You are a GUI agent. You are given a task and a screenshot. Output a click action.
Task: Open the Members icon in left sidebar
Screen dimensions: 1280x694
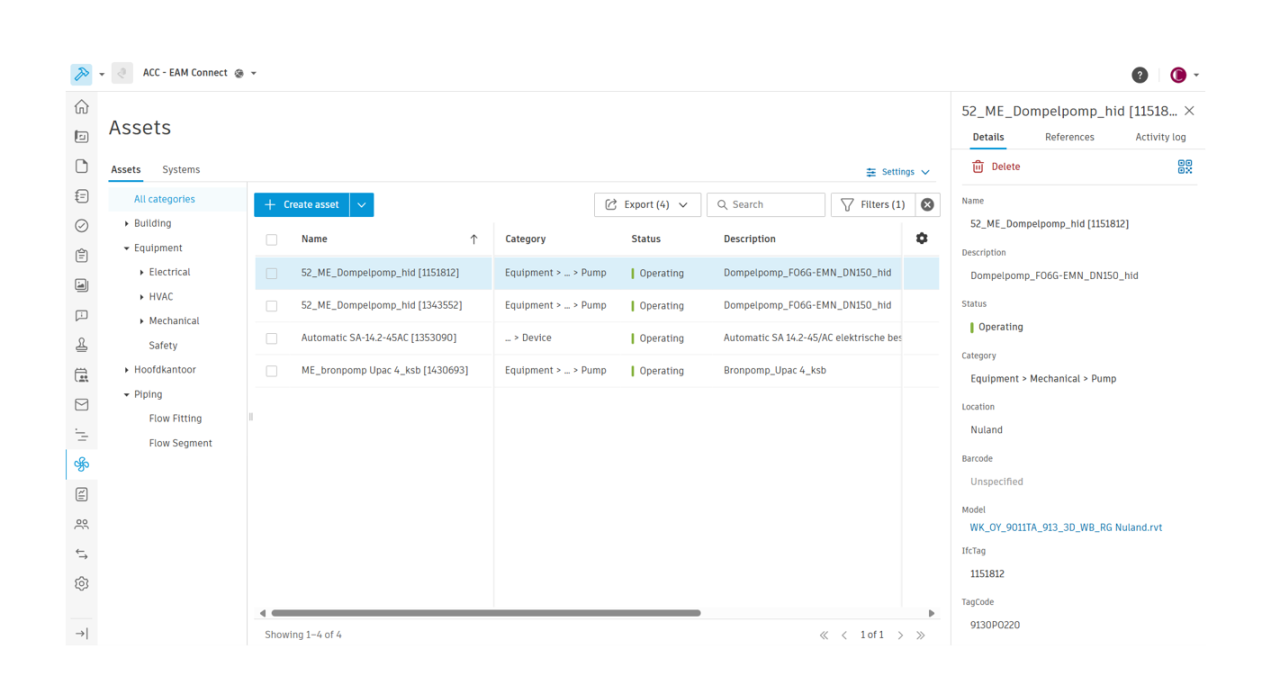82,524
